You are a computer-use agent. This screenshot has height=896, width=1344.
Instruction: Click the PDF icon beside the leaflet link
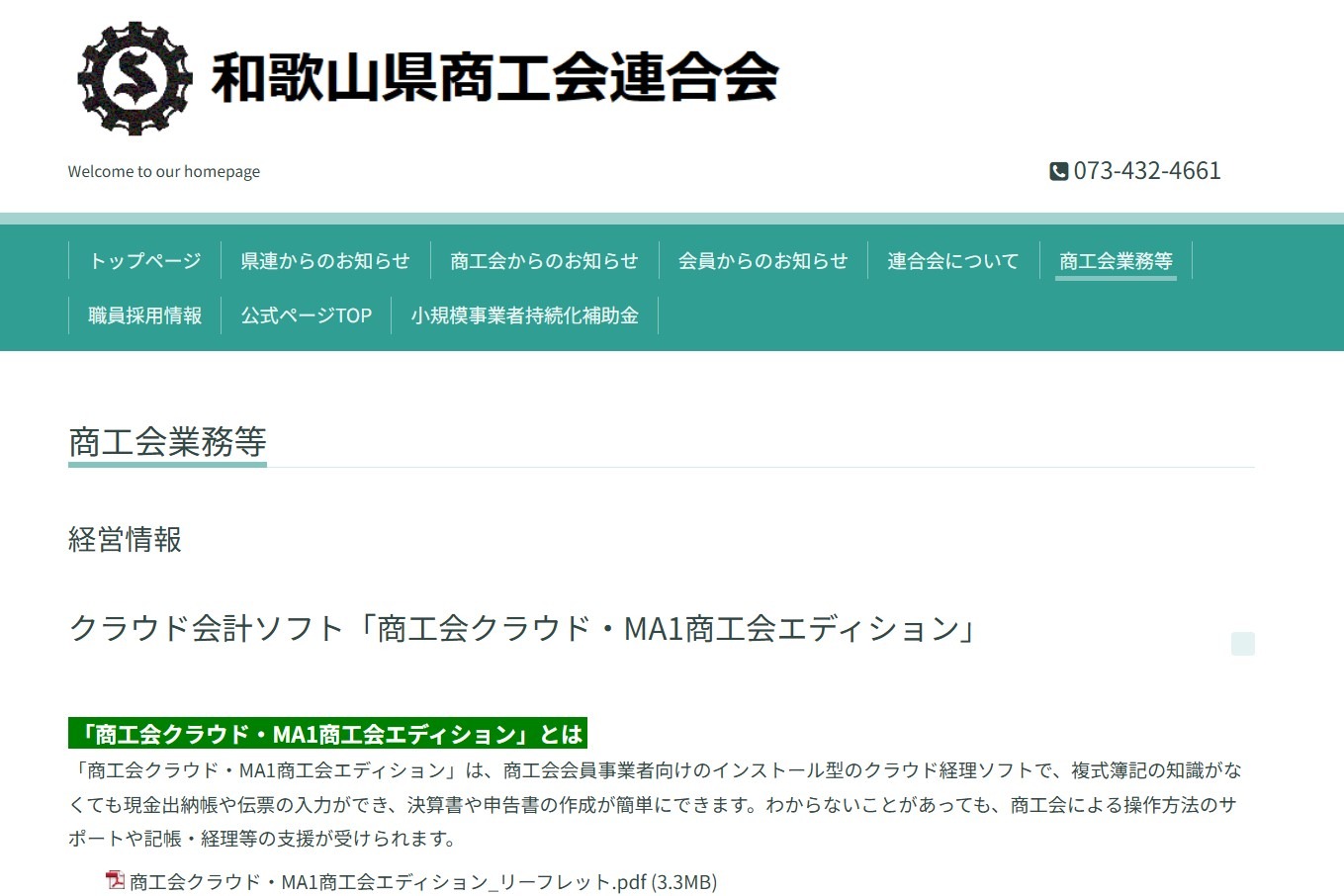click(116, 880)
